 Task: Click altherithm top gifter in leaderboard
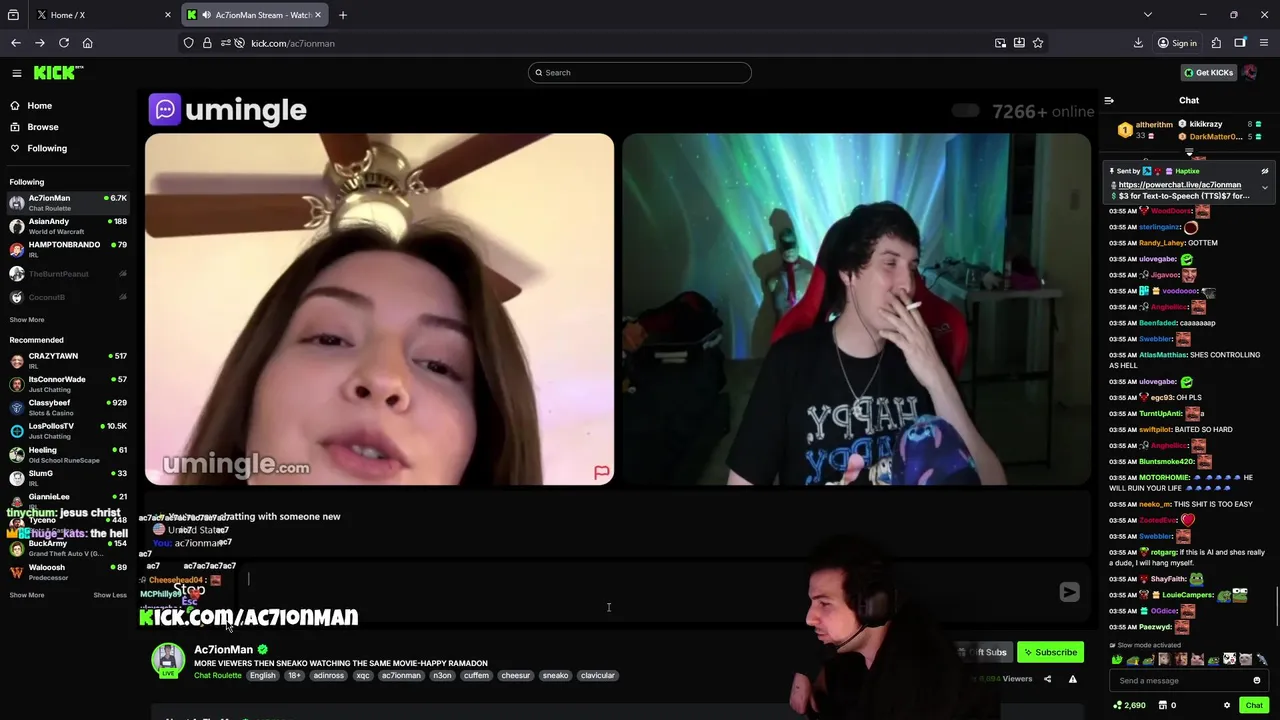point(1146,130)
